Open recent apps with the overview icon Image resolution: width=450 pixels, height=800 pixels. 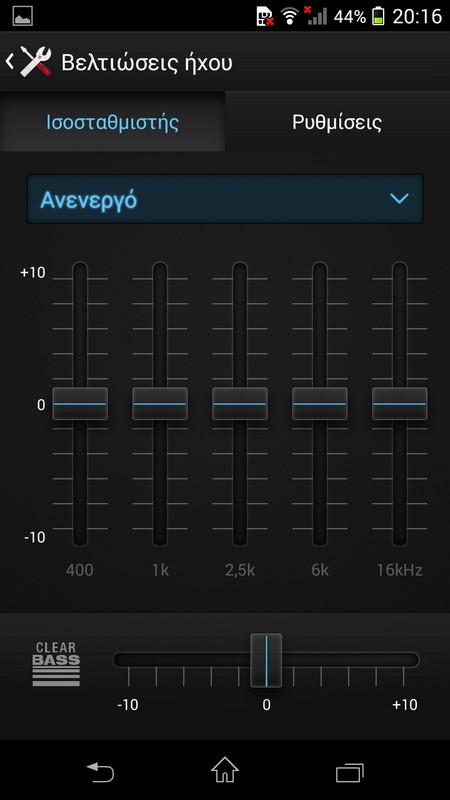pyautogui.click(x=349, y=772)
